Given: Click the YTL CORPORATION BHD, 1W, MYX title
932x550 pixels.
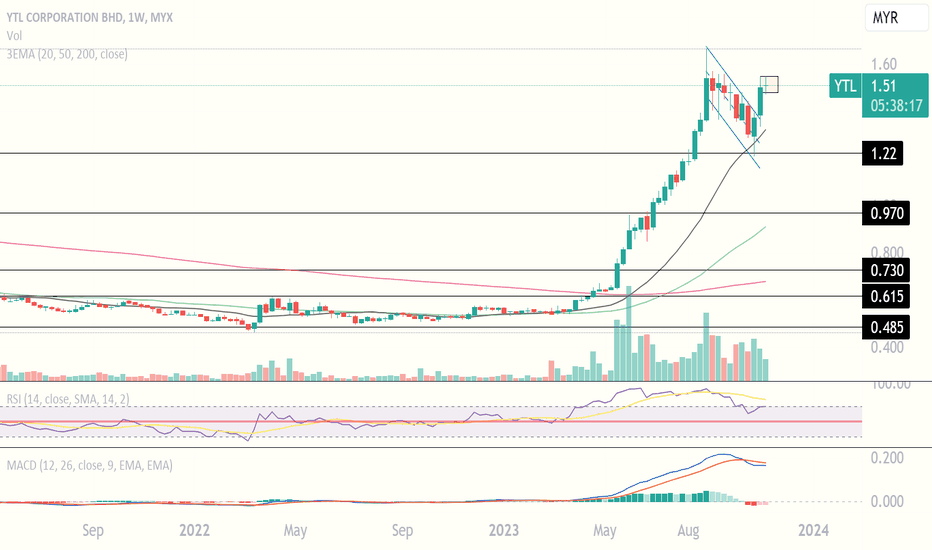Looking at the screenshot, I should coord(90,17).
